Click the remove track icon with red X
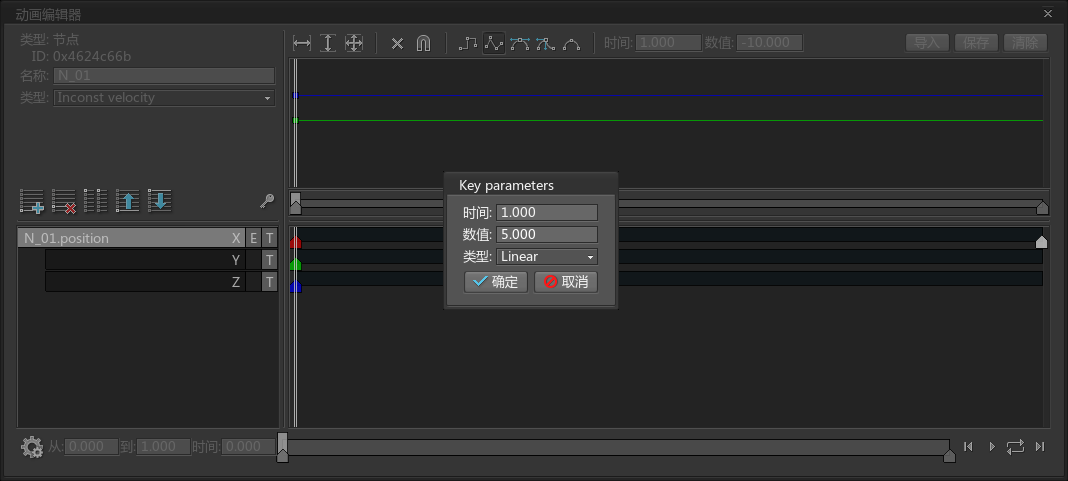The width and height of the screenshot is (1068, 481). click(63, 201)
